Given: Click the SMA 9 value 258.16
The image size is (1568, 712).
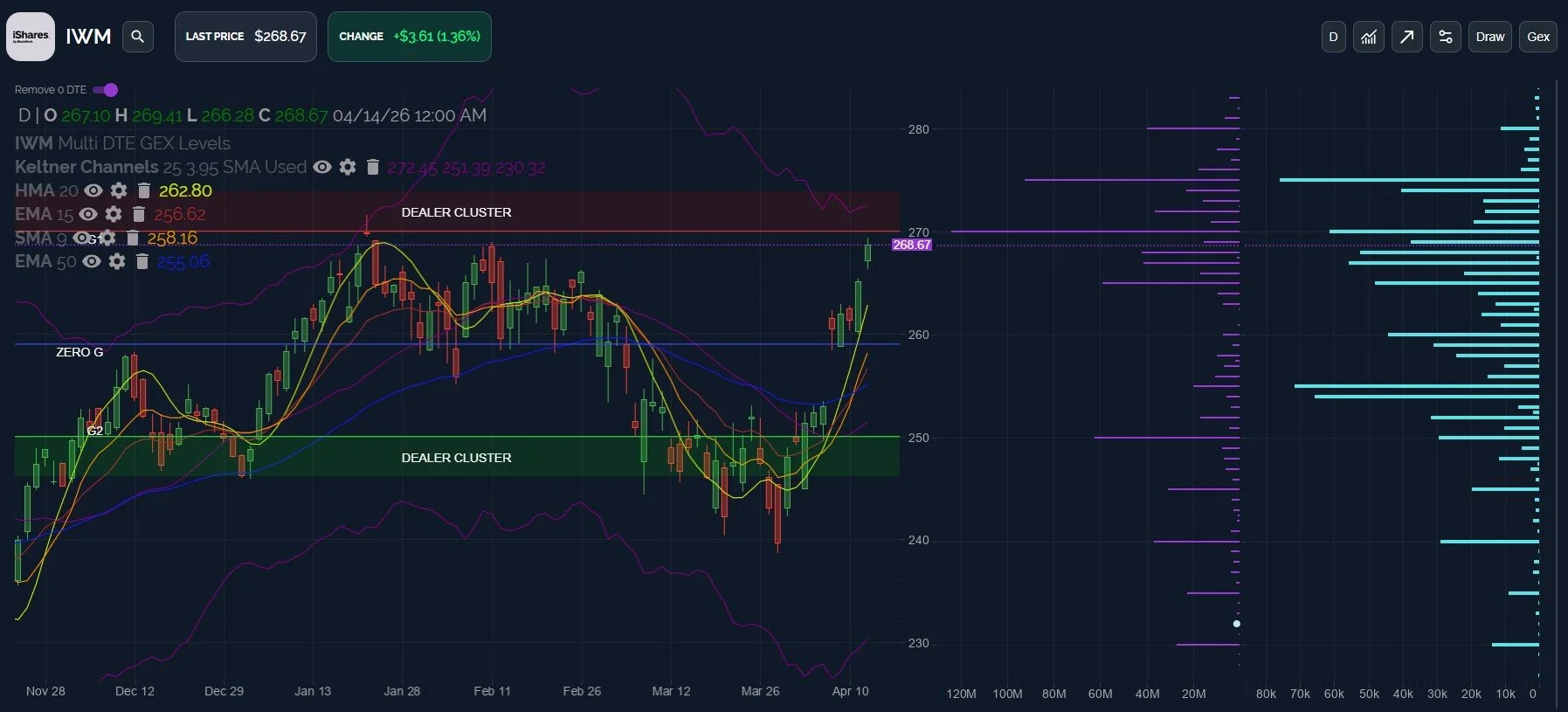Looking at the screenshot, I should tap(172, 238).
